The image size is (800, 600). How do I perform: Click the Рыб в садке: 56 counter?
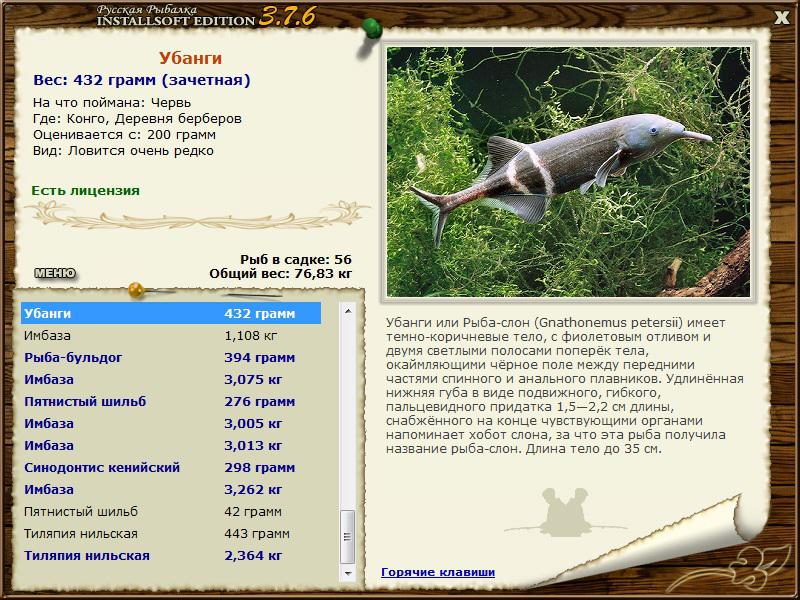[x=296, y=259]
